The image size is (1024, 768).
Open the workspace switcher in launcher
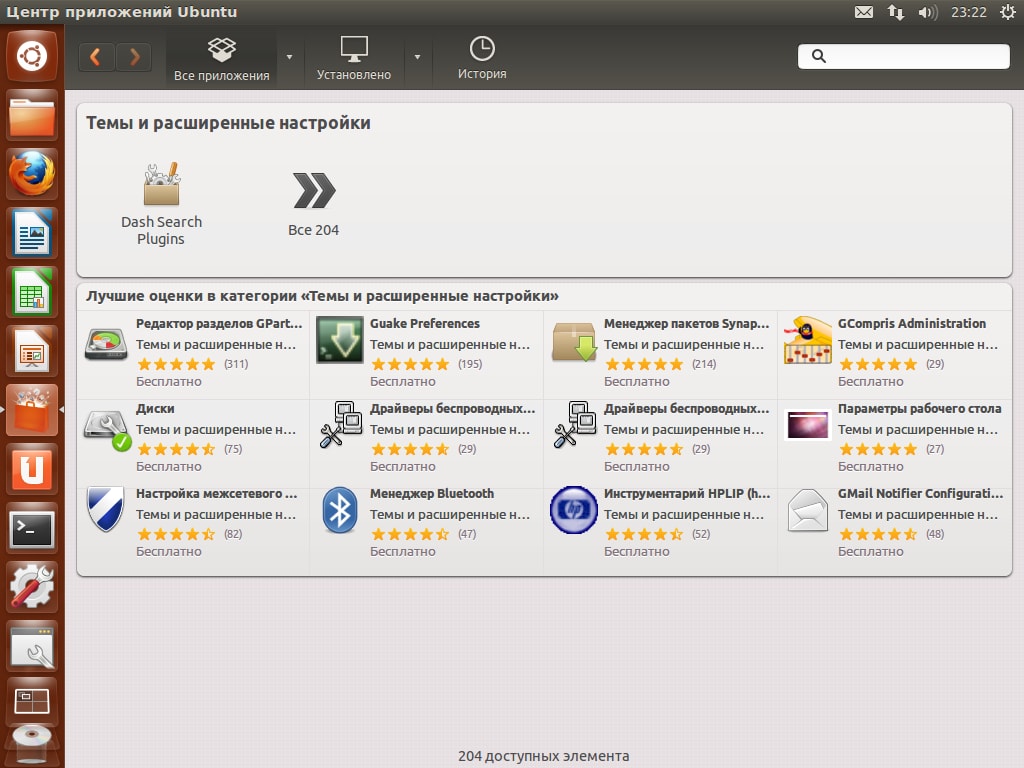pos(32,702)
